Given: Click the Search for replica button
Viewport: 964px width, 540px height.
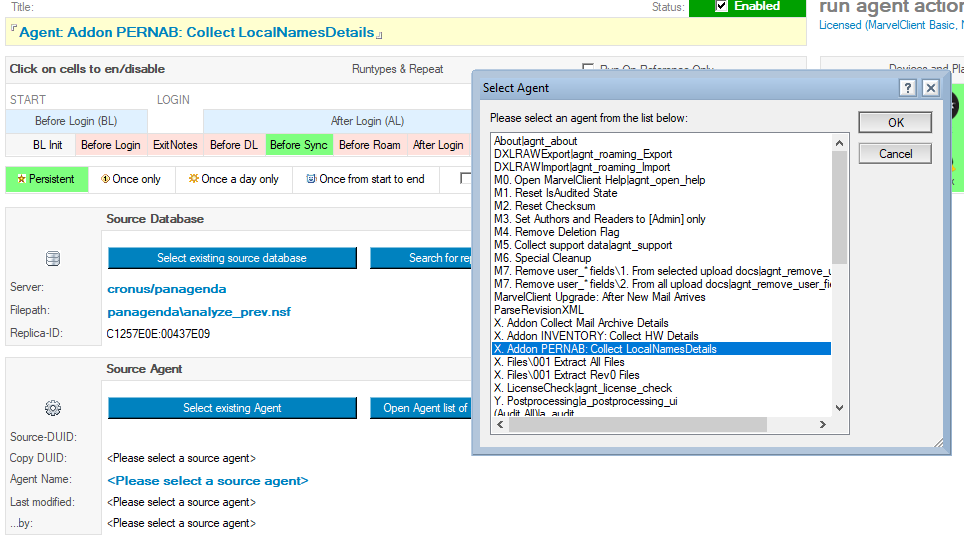Looking at the screenshot, I should (421, 258).
